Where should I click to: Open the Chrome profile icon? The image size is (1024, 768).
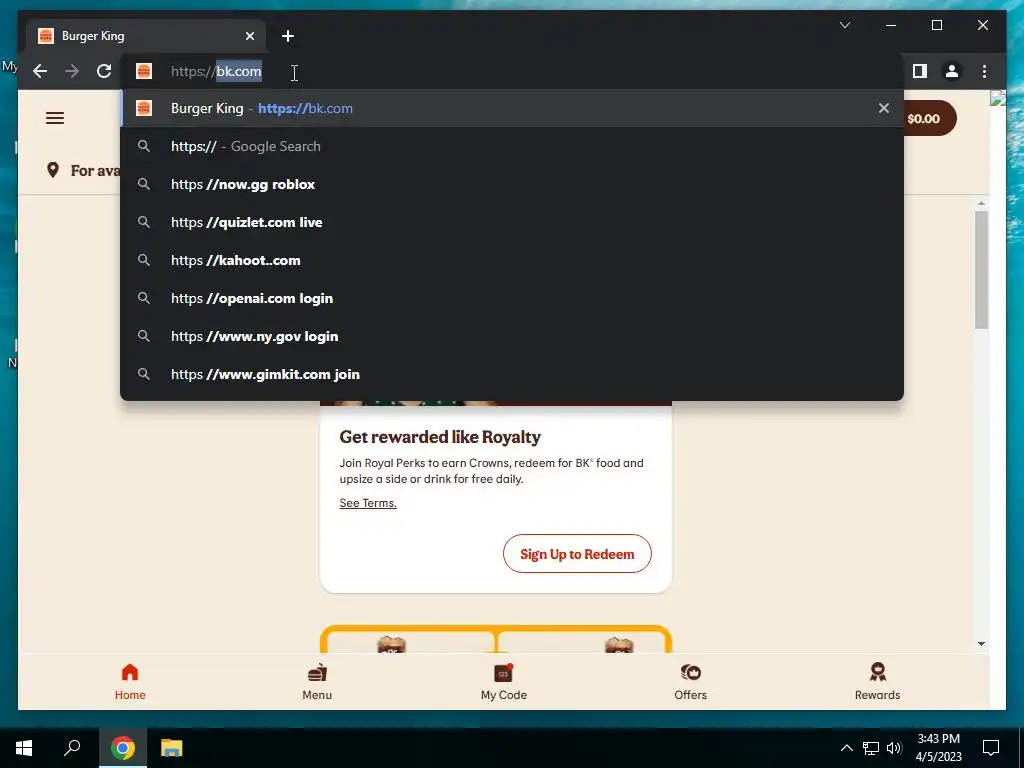tap(952, 71)
